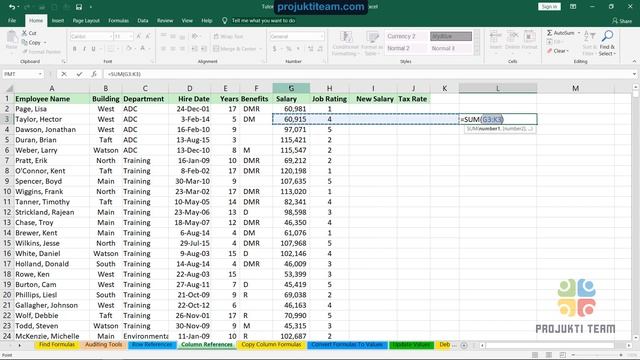
Task: Click the horizontal sheet scrollbar
Action: (x=550, y=345)
